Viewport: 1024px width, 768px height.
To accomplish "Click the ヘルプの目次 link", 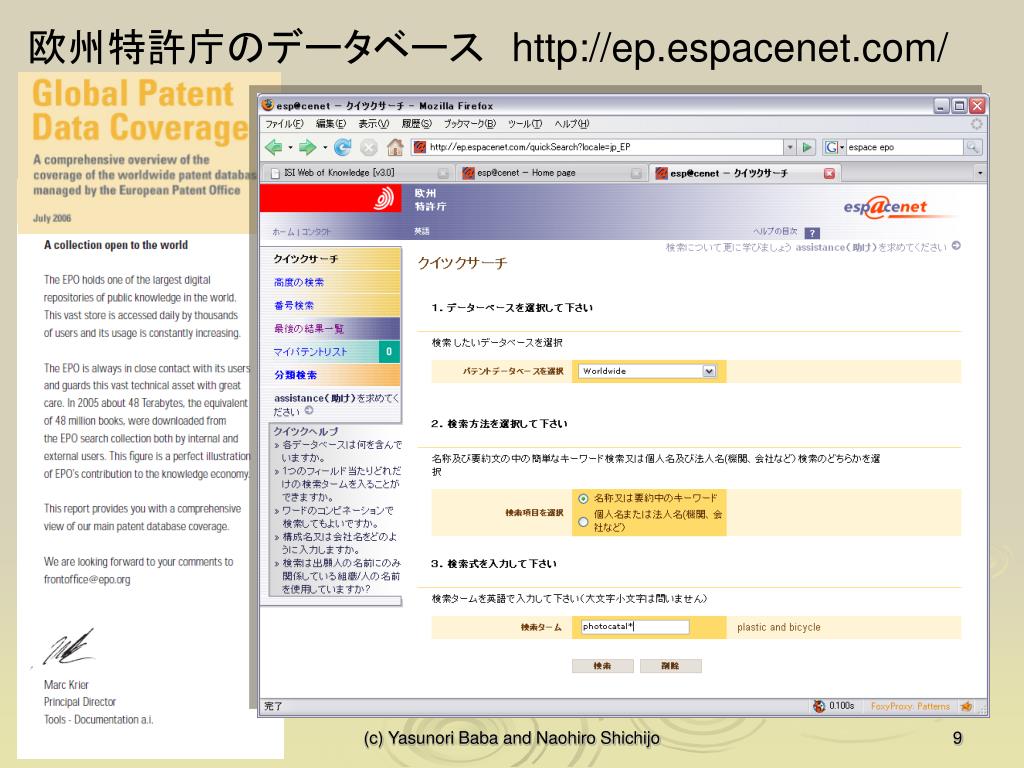I will click(x=775, y=232).
